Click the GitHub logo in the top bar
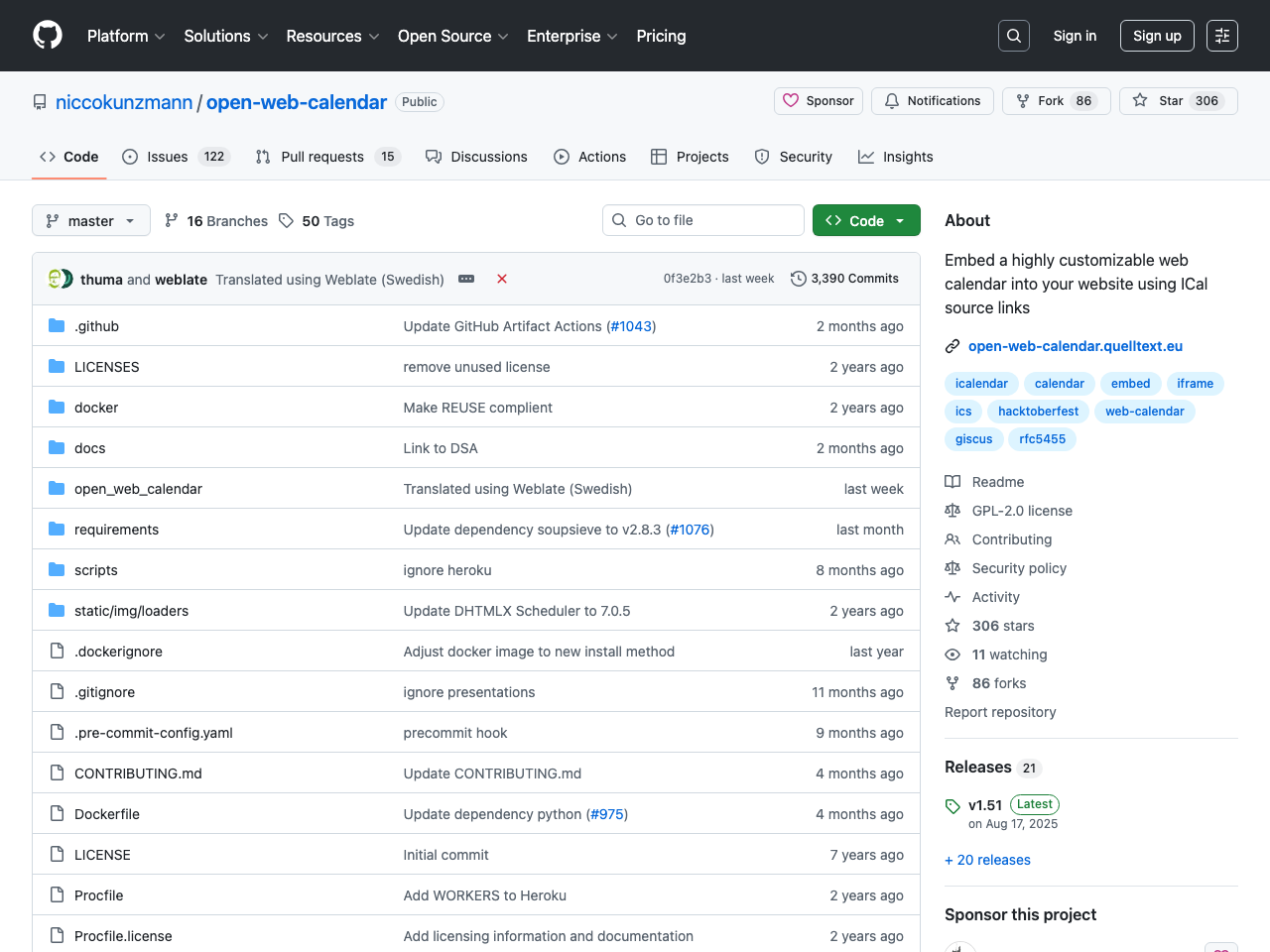 (47, 35)
